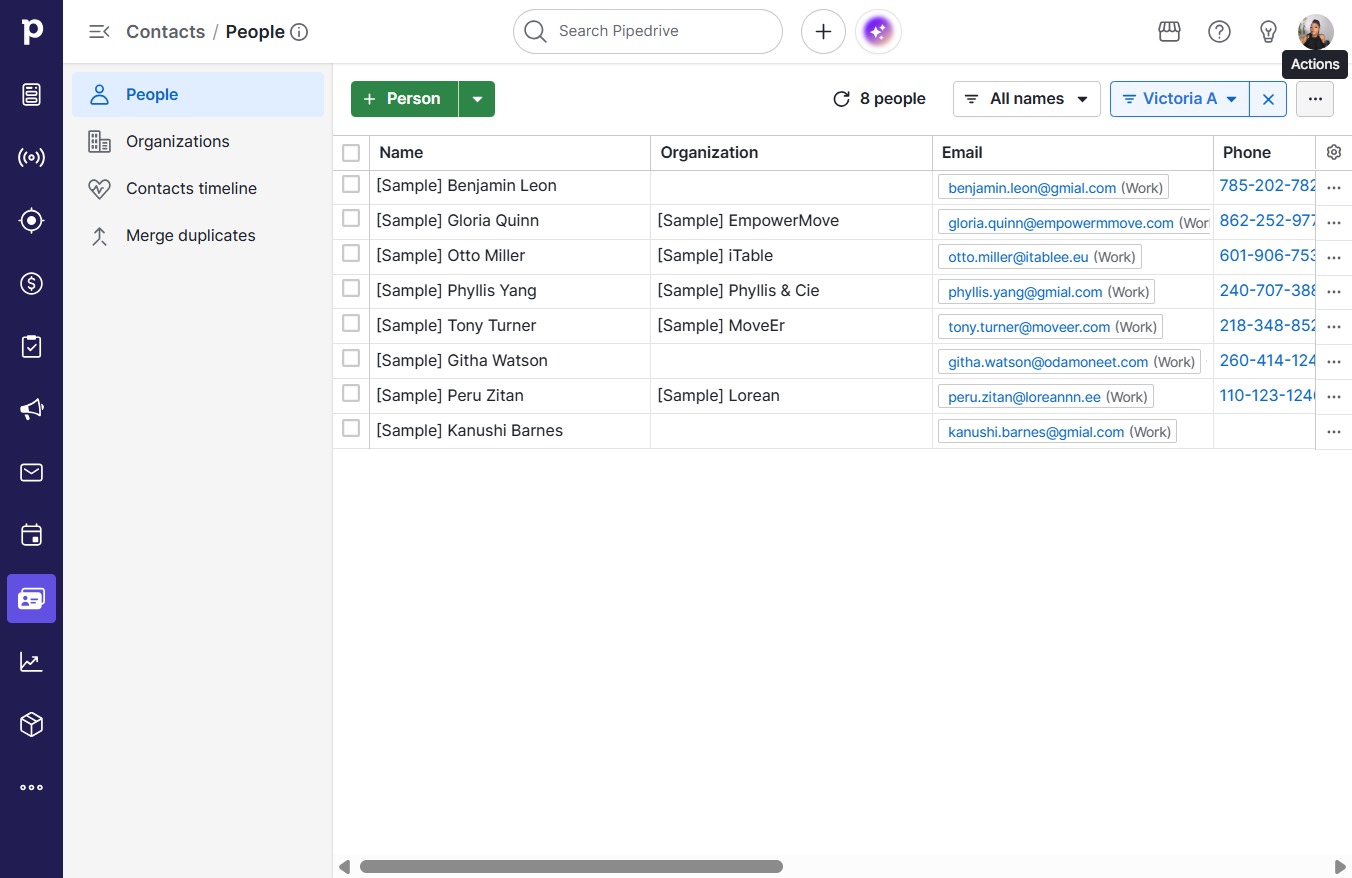
Task: Open the clipboard check sidebar icon
Action: (x=32, y=347)
